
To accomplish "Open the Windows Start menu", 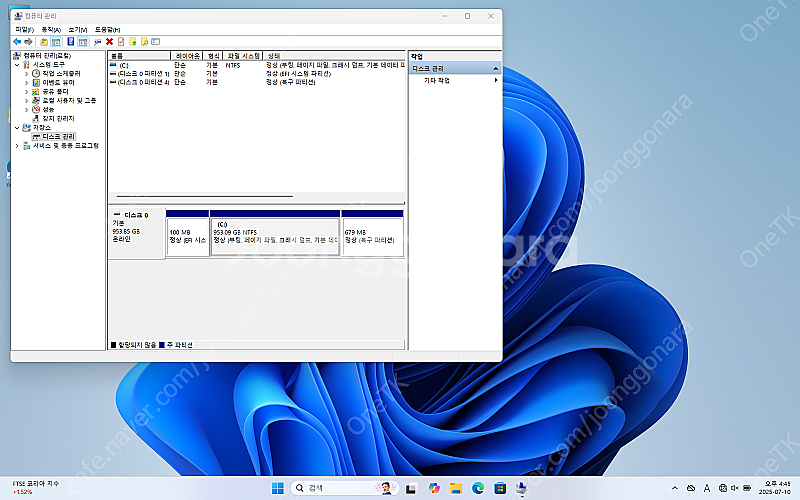I will [x=278, y=488].
